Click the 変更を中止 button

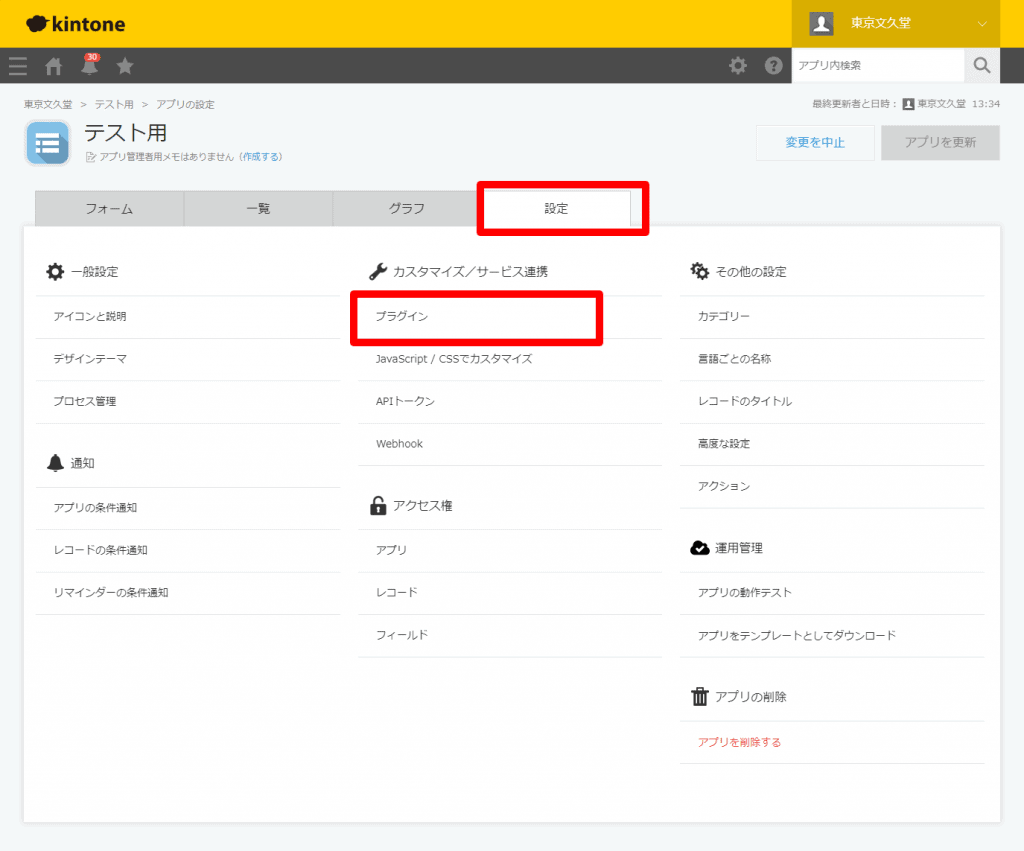click(815, 143)
